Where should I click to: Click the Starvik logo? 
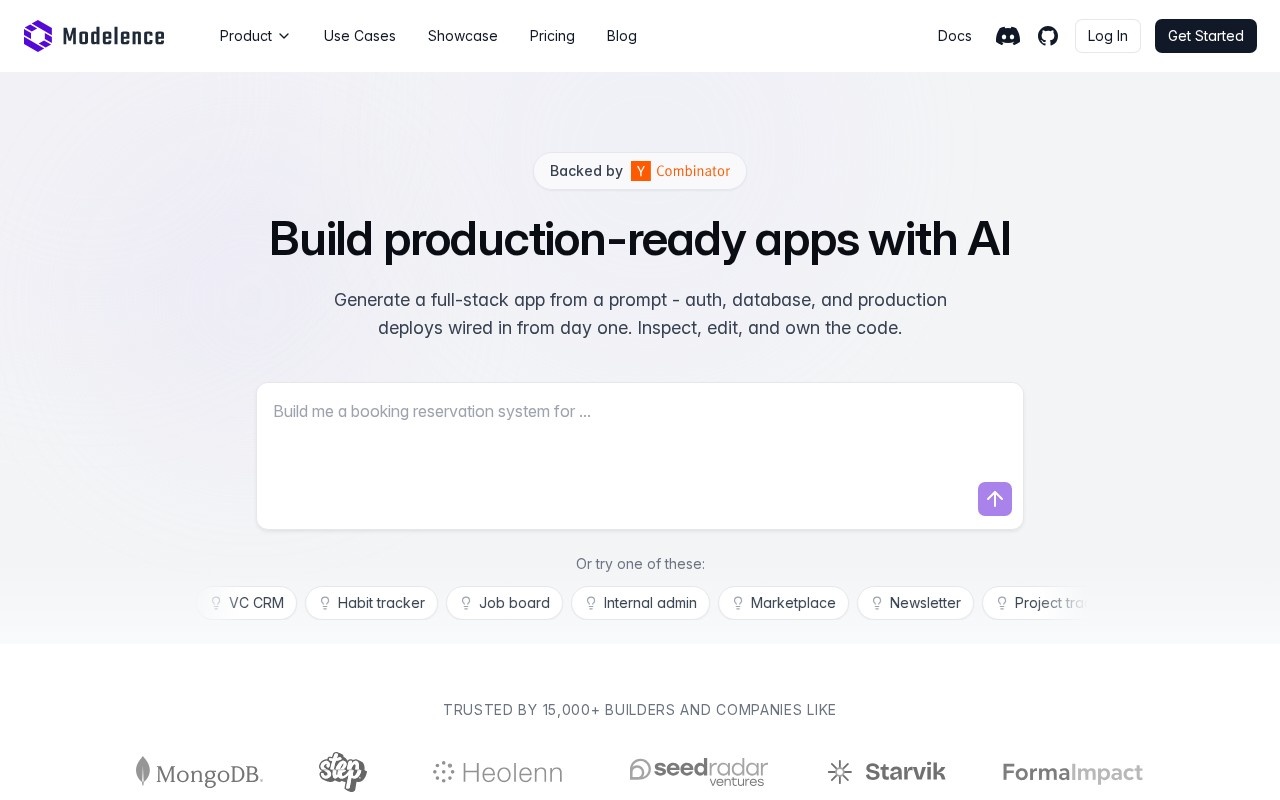887,772
